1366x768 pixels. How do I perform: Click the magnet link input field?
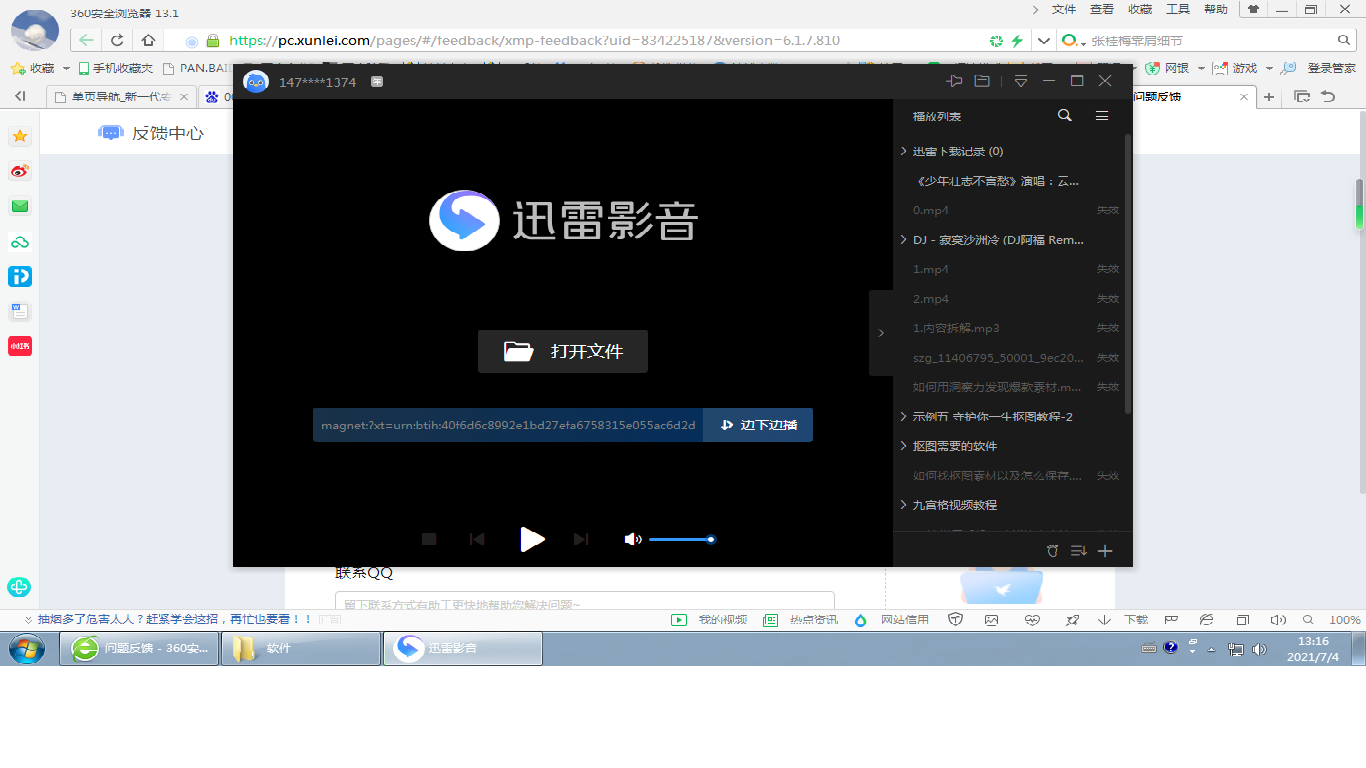pos(508,425)
